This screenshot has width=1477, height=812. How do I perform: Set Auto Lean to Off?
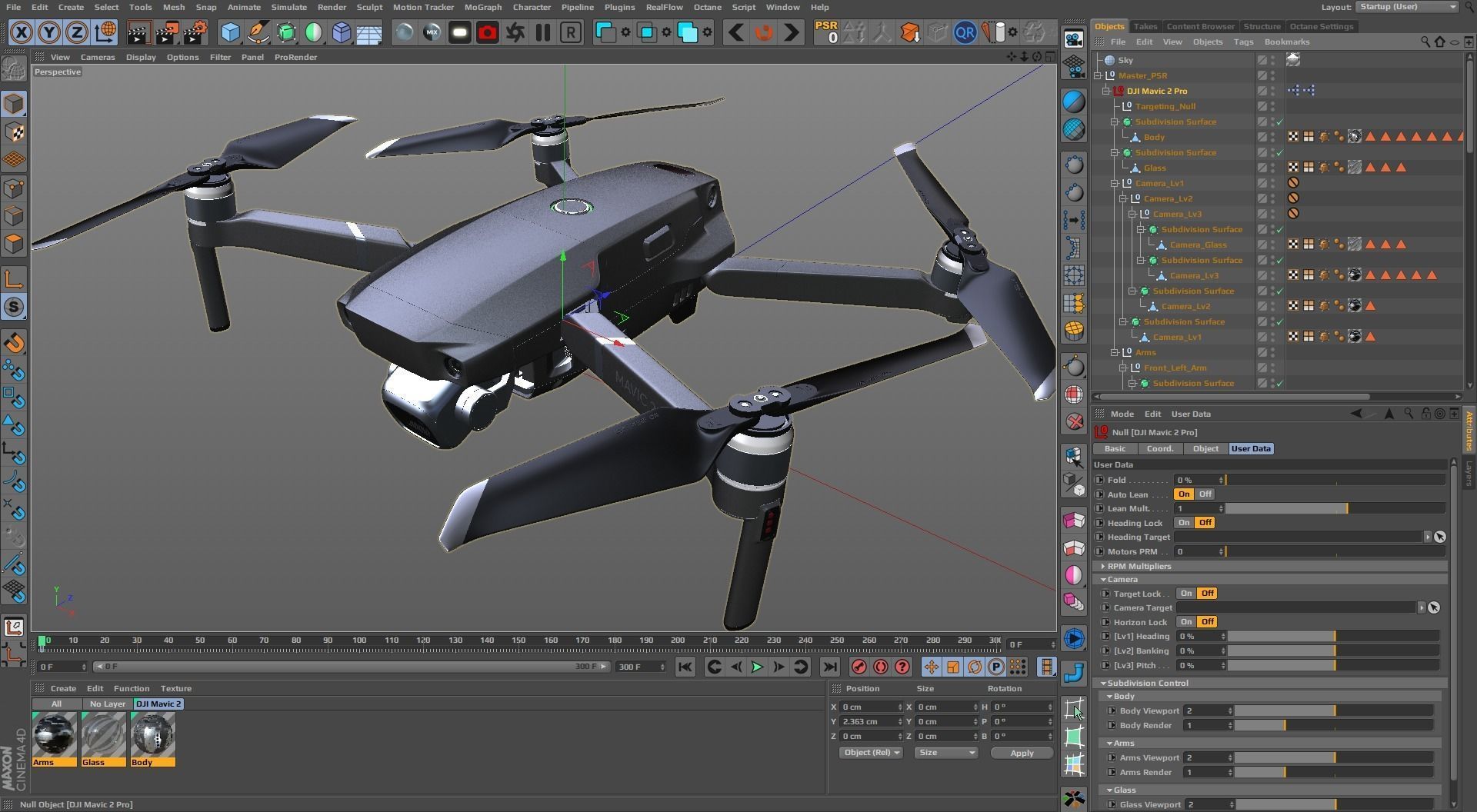click(x=1205, y=494)
